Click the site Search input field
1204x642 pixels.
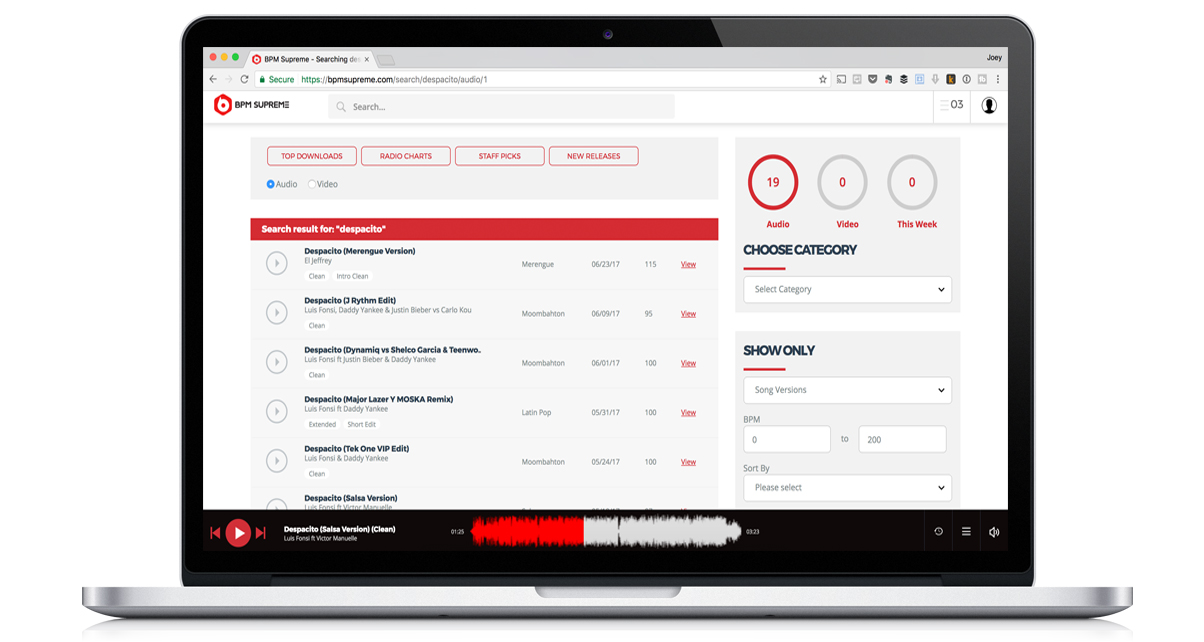(x=501, y=106)
